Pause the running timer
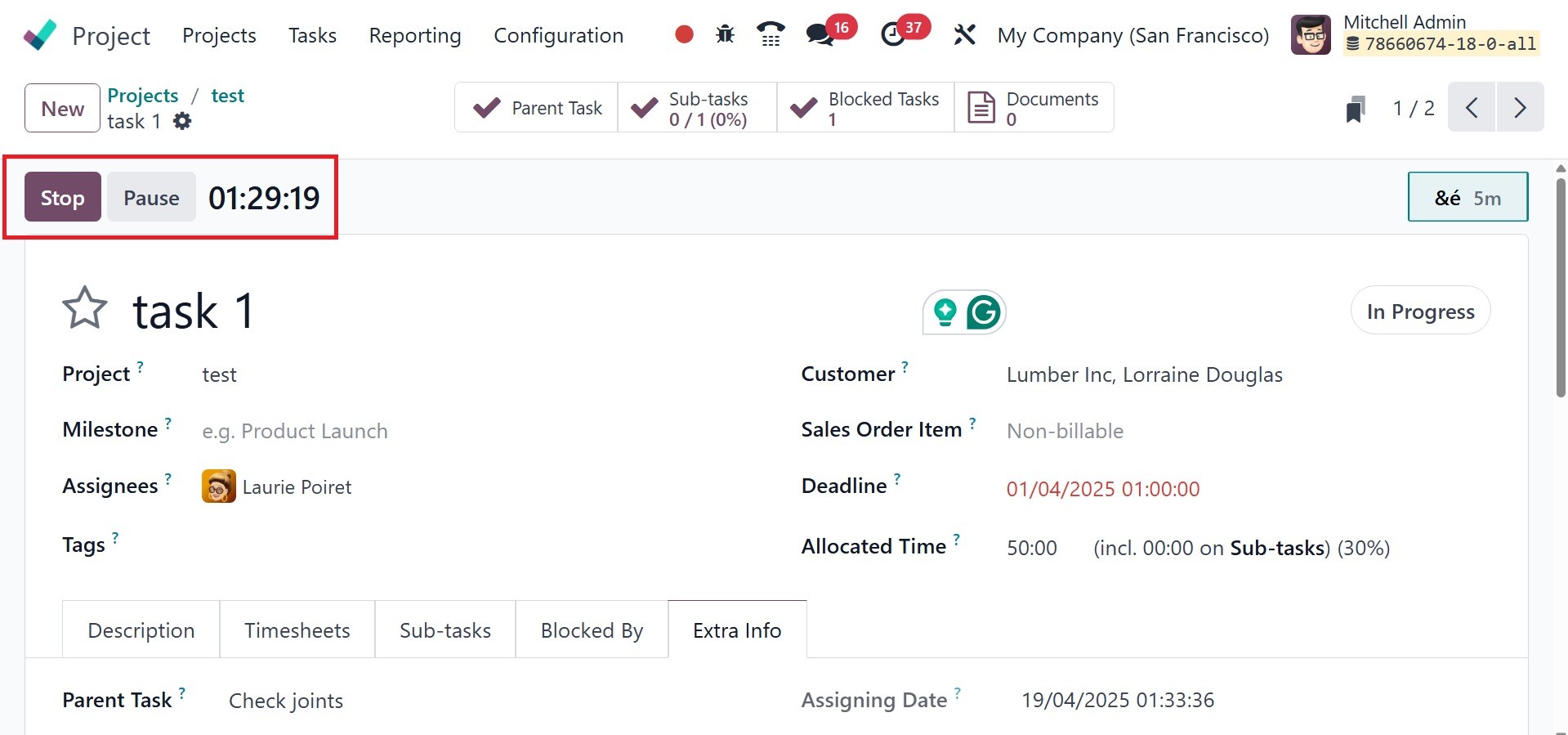Viewport: 1568px width, 735px height. point(151,197)
